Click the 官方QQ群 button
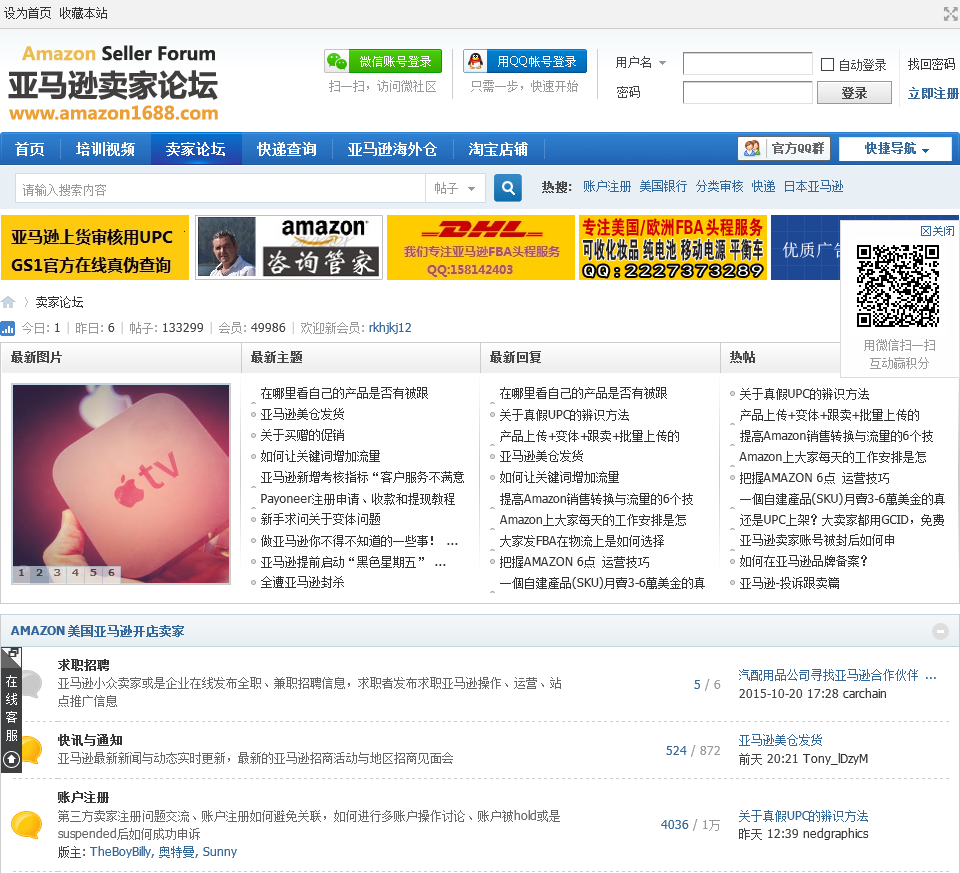 pyautogui.click(x=784, y=148)
